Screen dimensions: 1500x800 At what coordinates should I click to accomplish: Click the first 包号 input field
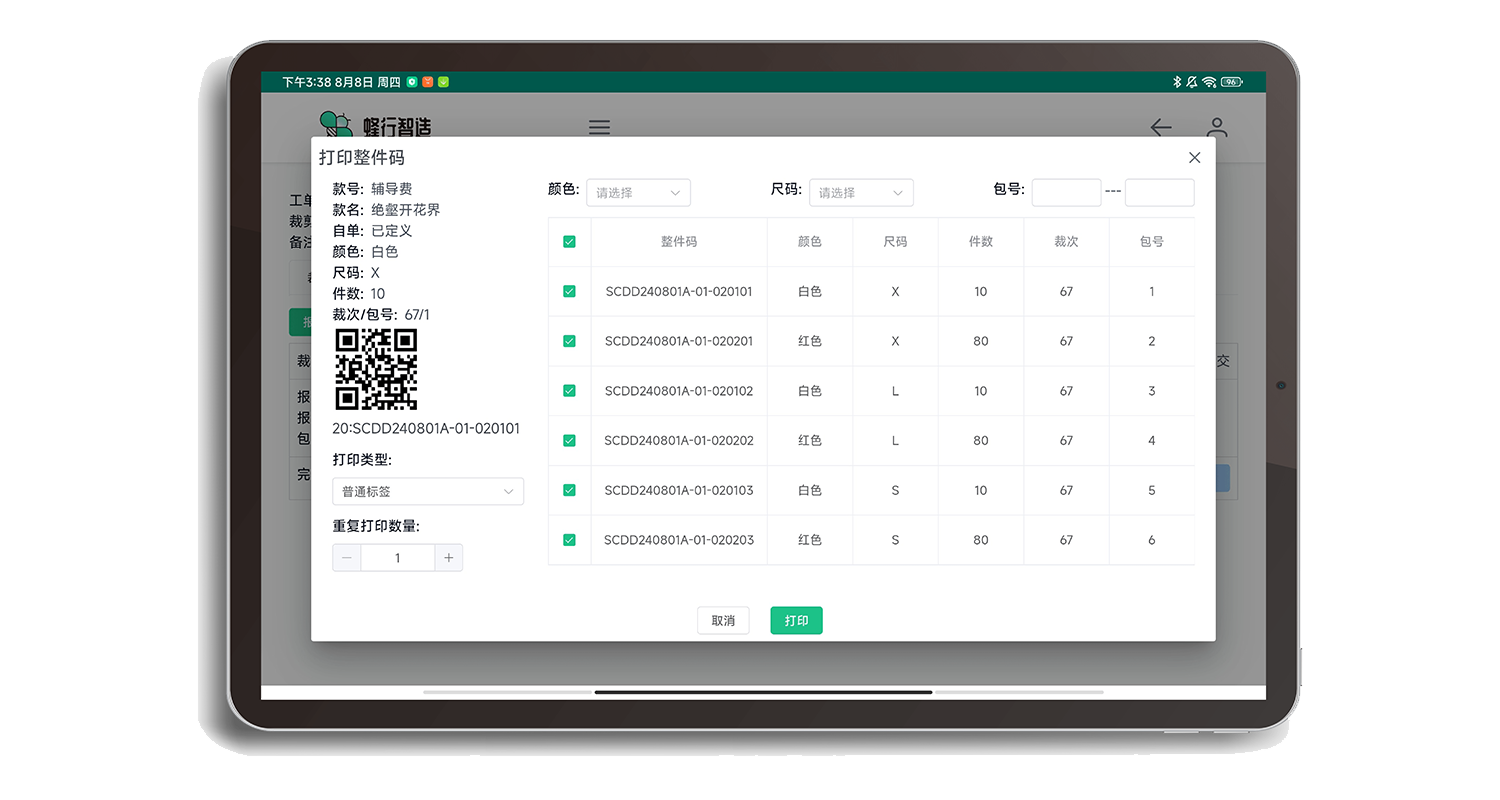(x=1066, y=192)
